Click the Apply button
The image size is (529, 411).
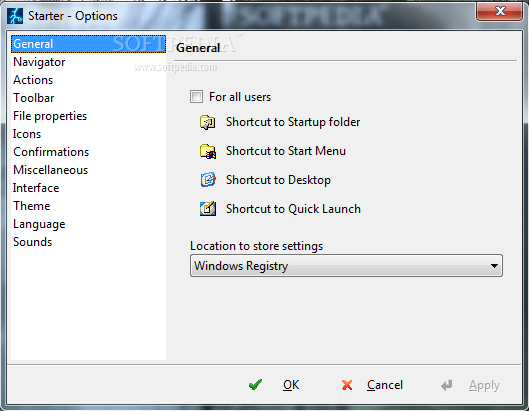(484, 386)
